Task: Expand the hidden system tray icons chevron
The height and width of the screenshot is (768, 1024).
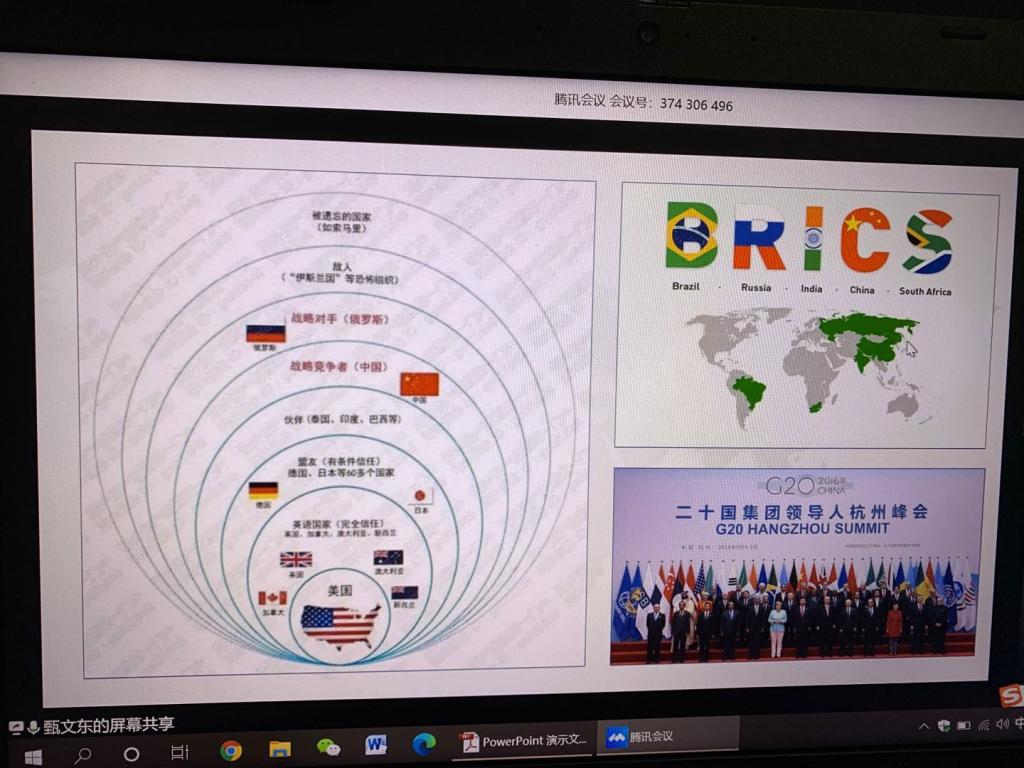Action: 924,726
